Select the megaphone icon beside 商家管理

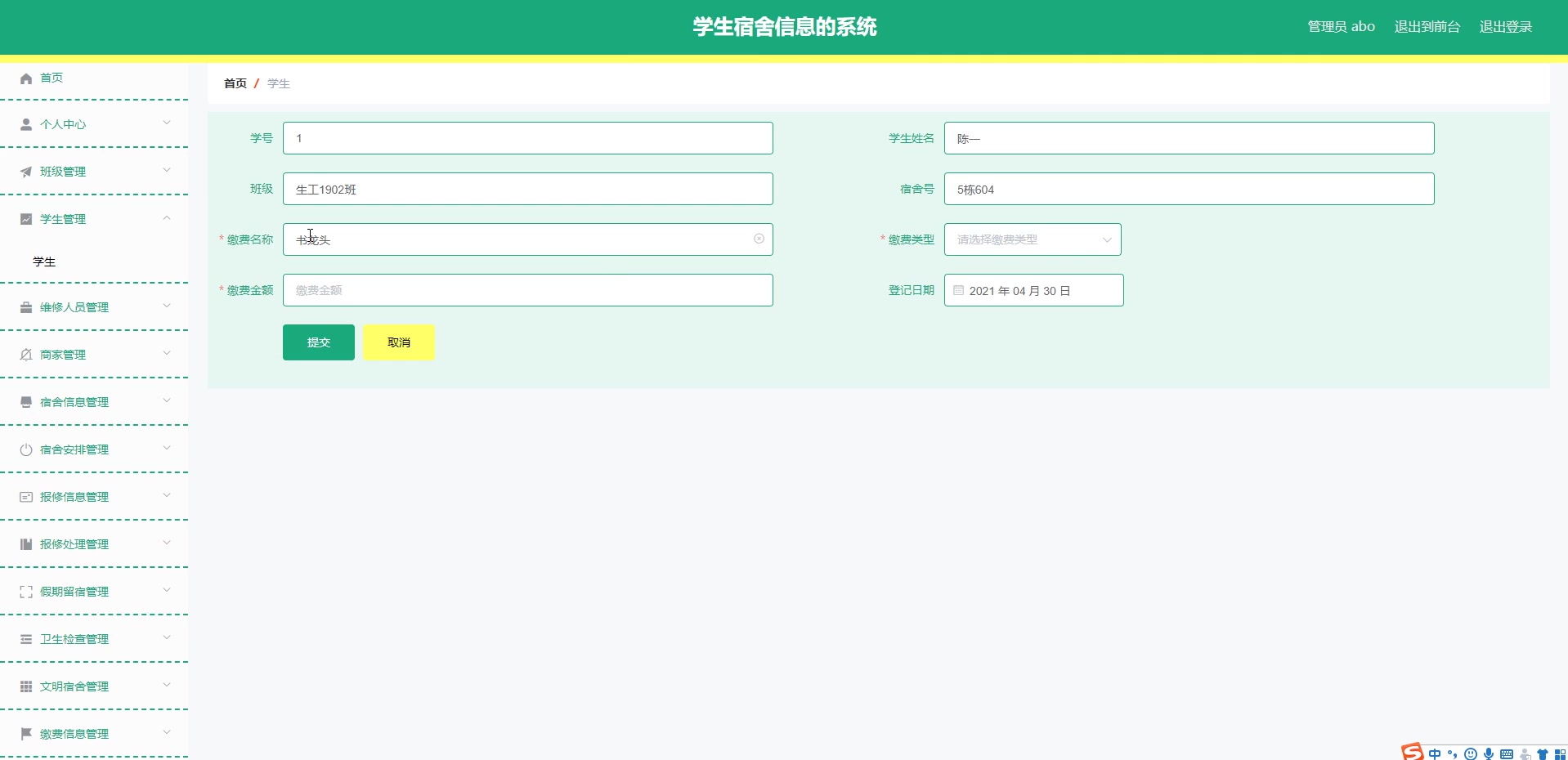(25, 355)
